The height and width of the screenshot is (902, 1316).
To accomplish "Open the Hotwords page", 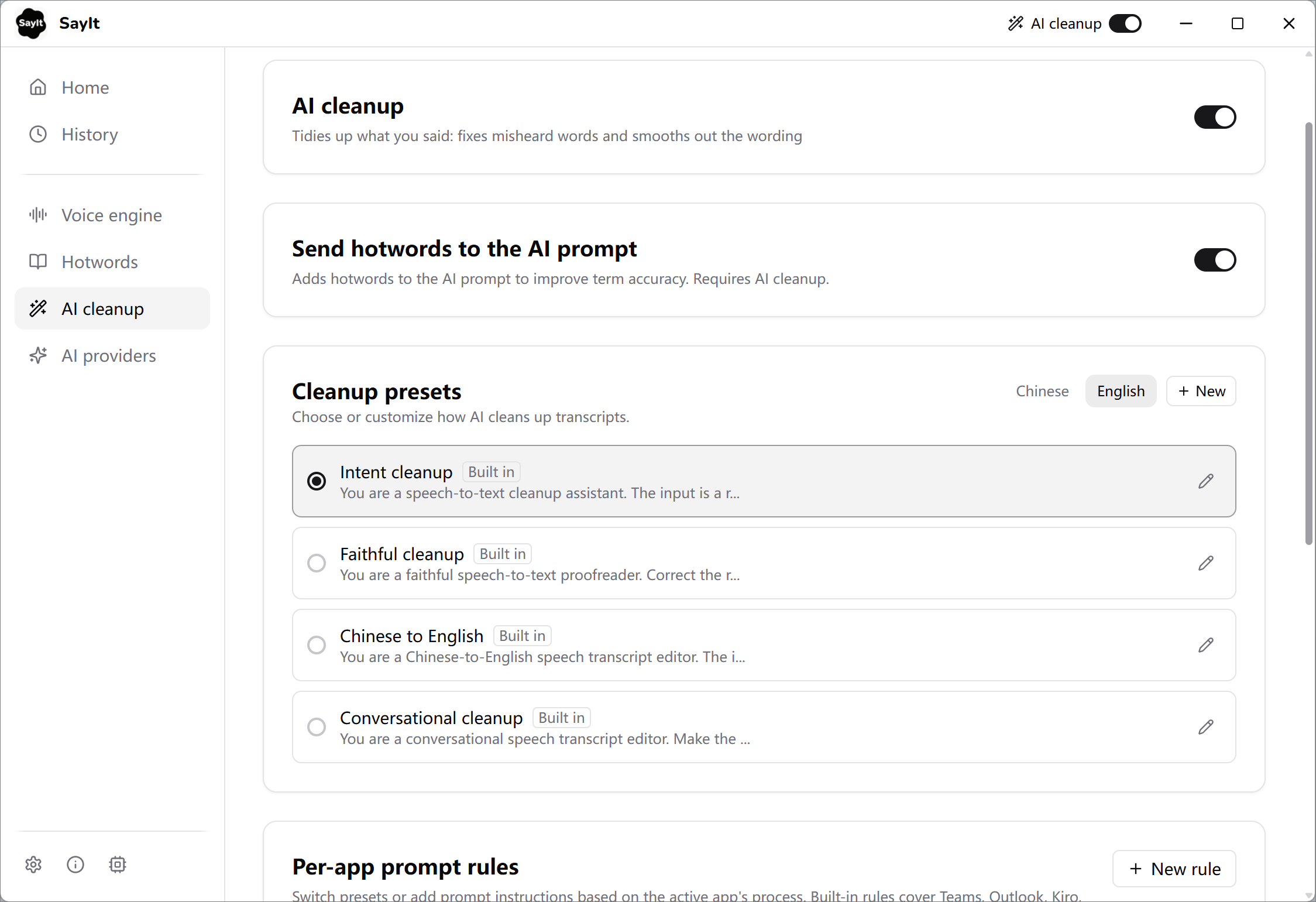I will pyautogui.click(x=112, y=262).
